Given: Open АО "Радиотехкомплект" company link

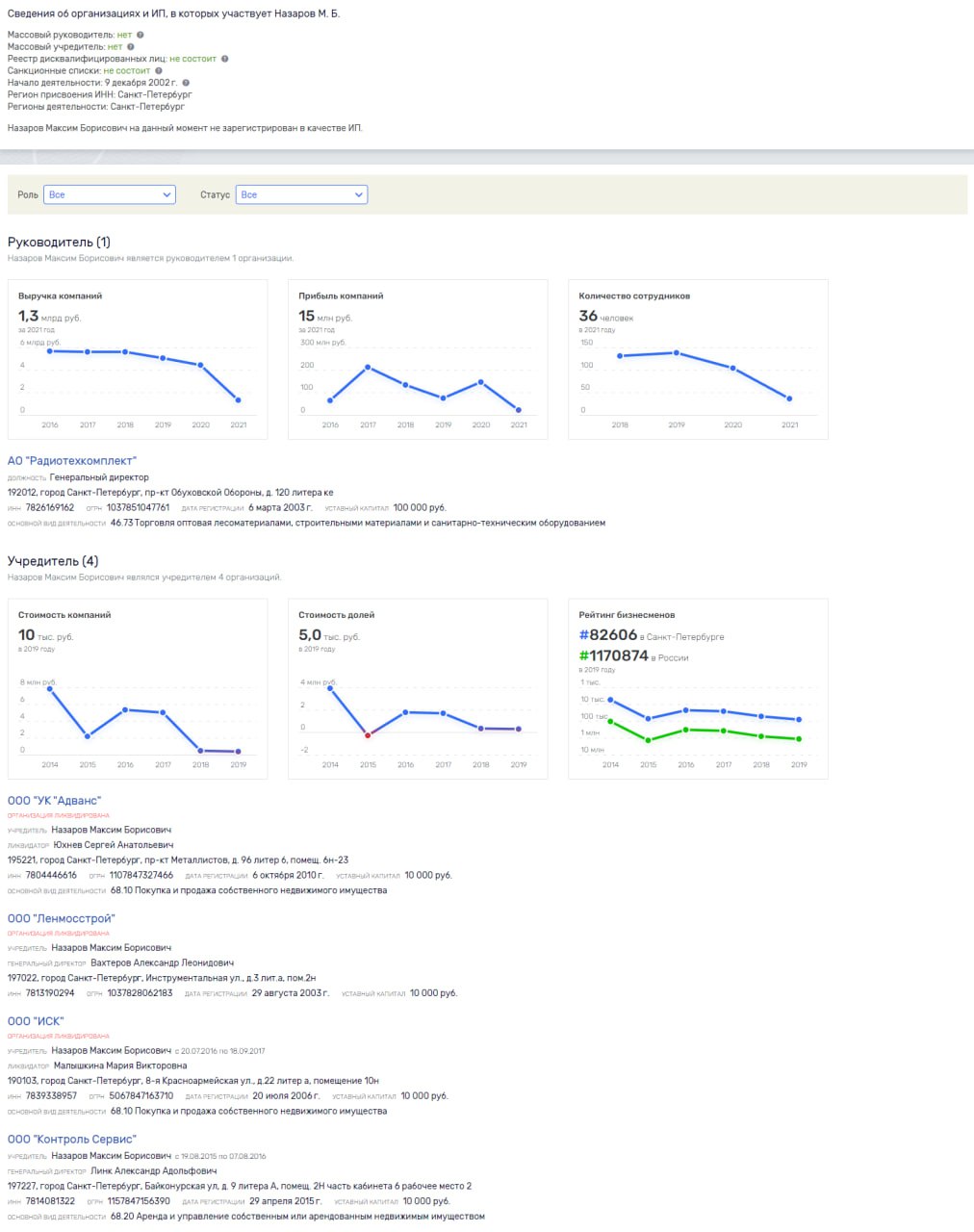Looking at the screenshot, I should coord(72,461).
